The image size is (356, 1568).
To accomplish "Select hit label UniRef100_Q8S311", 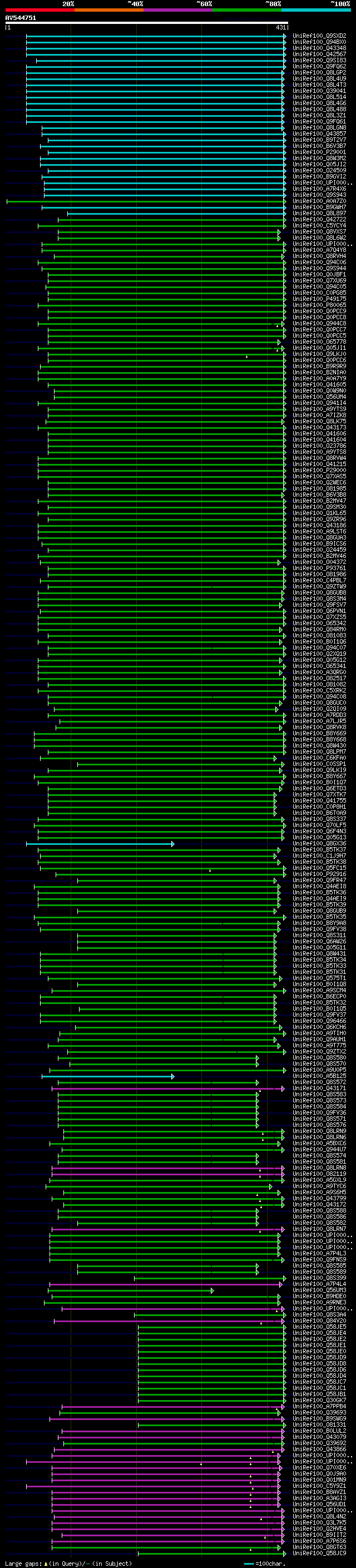I will click(319, 936).
